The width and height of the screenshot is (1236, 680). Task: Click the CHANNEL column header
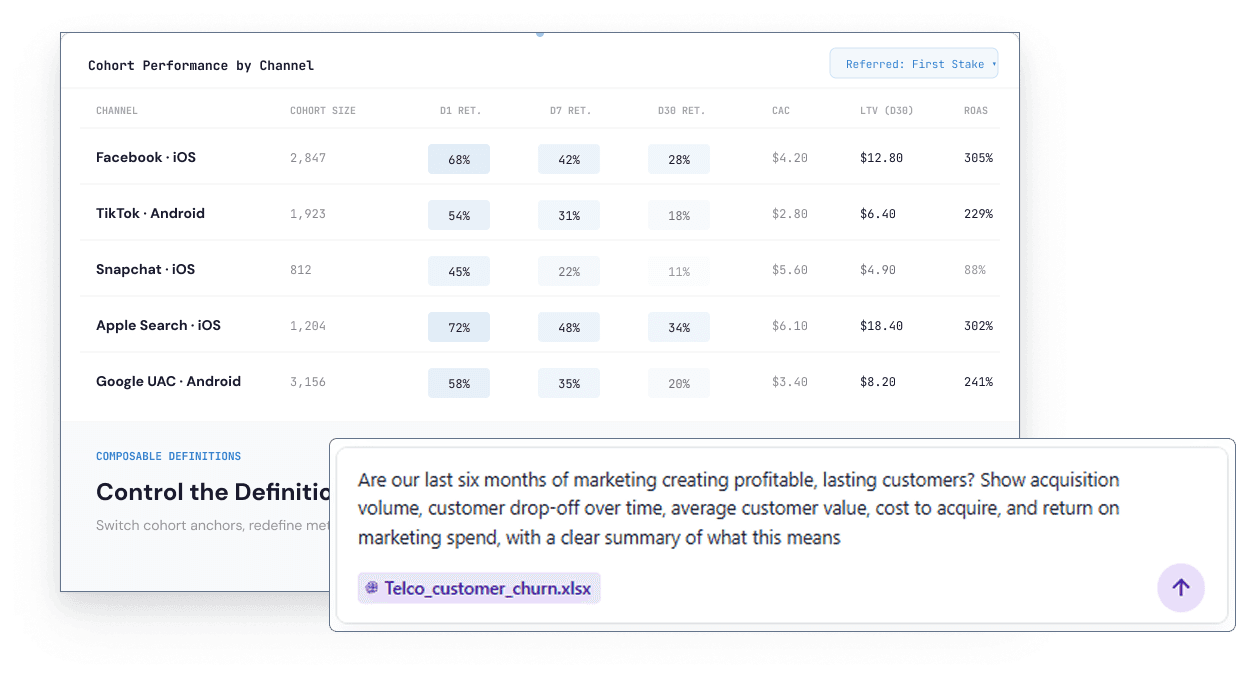click(x=117, y=111)
